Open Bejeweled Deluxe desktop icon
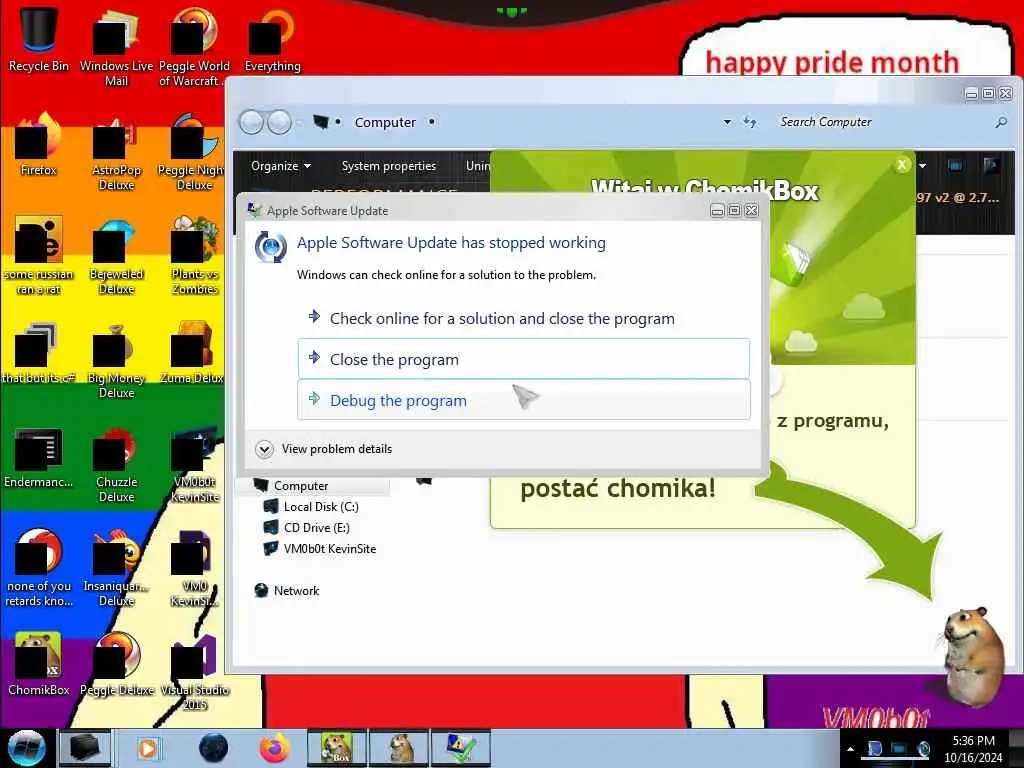 (x=116, y=255)
